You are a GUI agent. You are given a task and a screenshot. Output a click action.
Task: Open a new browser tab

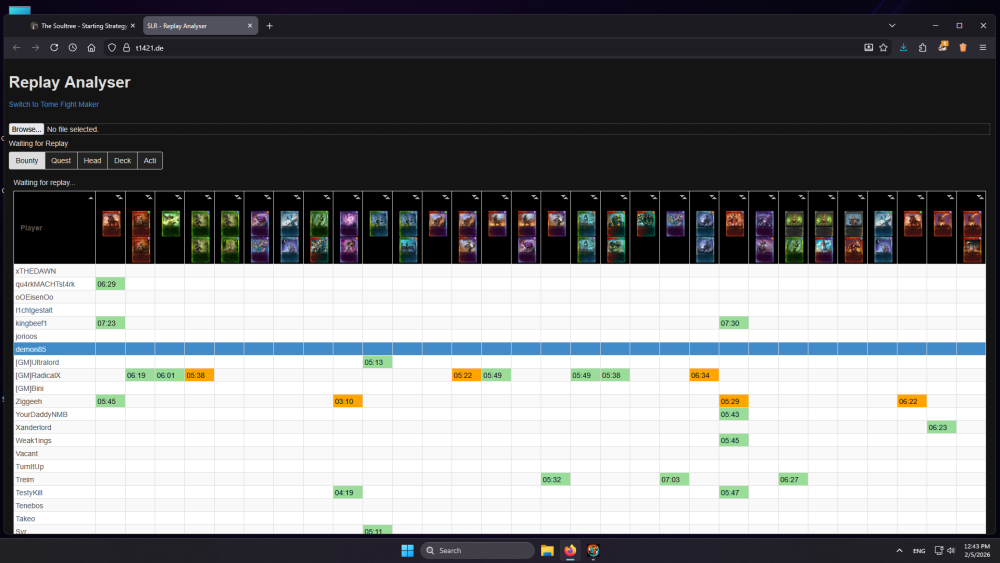click(x=269, y=25)
